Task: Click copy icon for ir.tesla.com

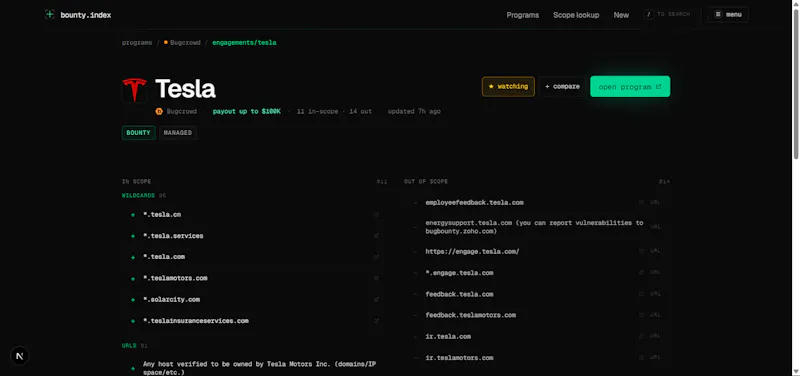Action: (x=641, y=337)
